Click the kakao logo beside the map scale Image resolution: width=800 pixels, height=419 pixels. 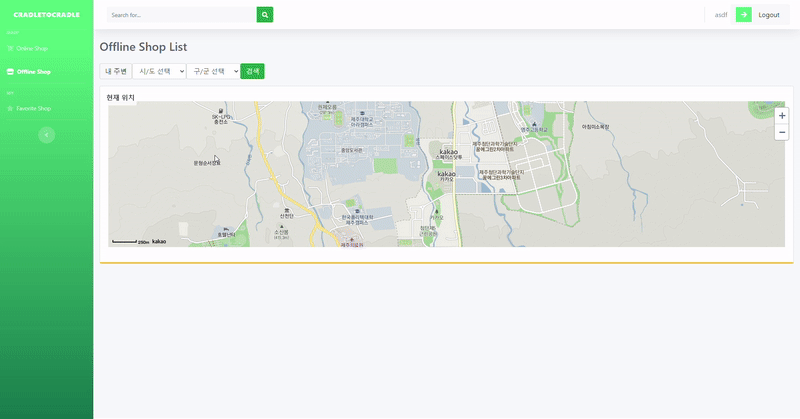[159, 241]
